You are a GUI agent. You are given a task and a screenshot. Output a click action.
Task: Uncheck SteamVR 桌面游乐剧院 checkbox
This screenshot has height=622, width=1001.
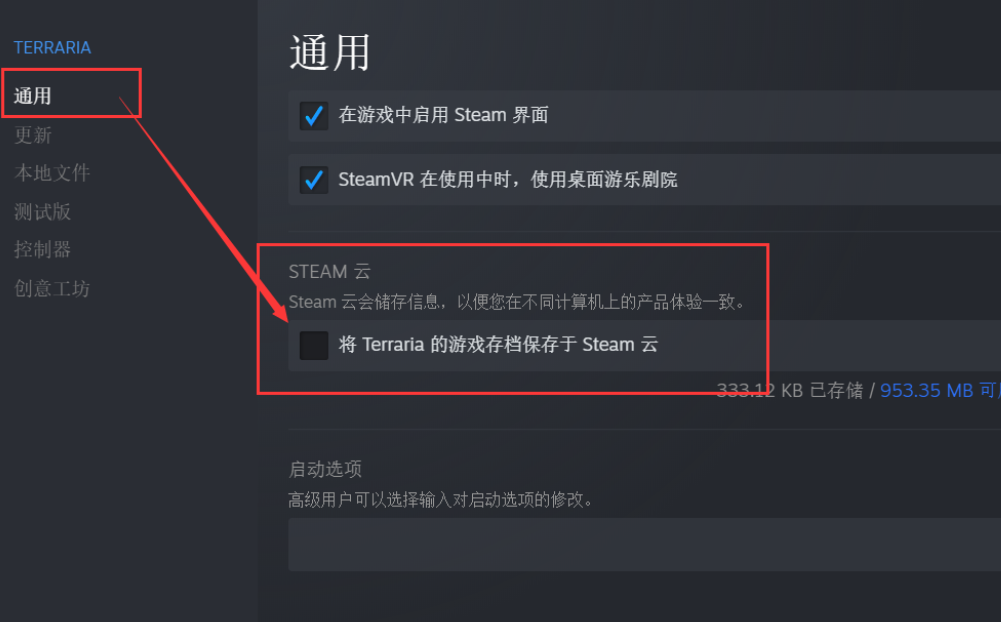[x=313, y=180]
